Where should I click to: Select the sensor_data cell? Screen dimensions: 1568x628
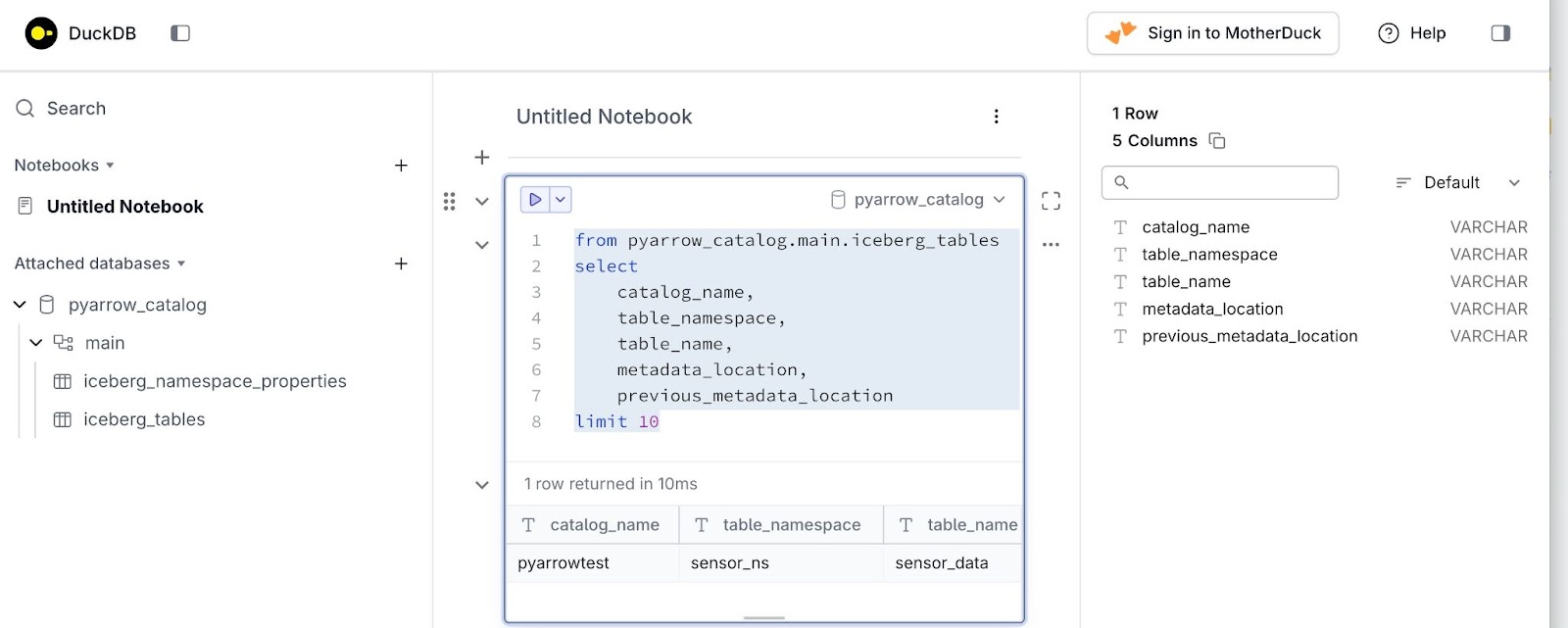click(954, 563)
